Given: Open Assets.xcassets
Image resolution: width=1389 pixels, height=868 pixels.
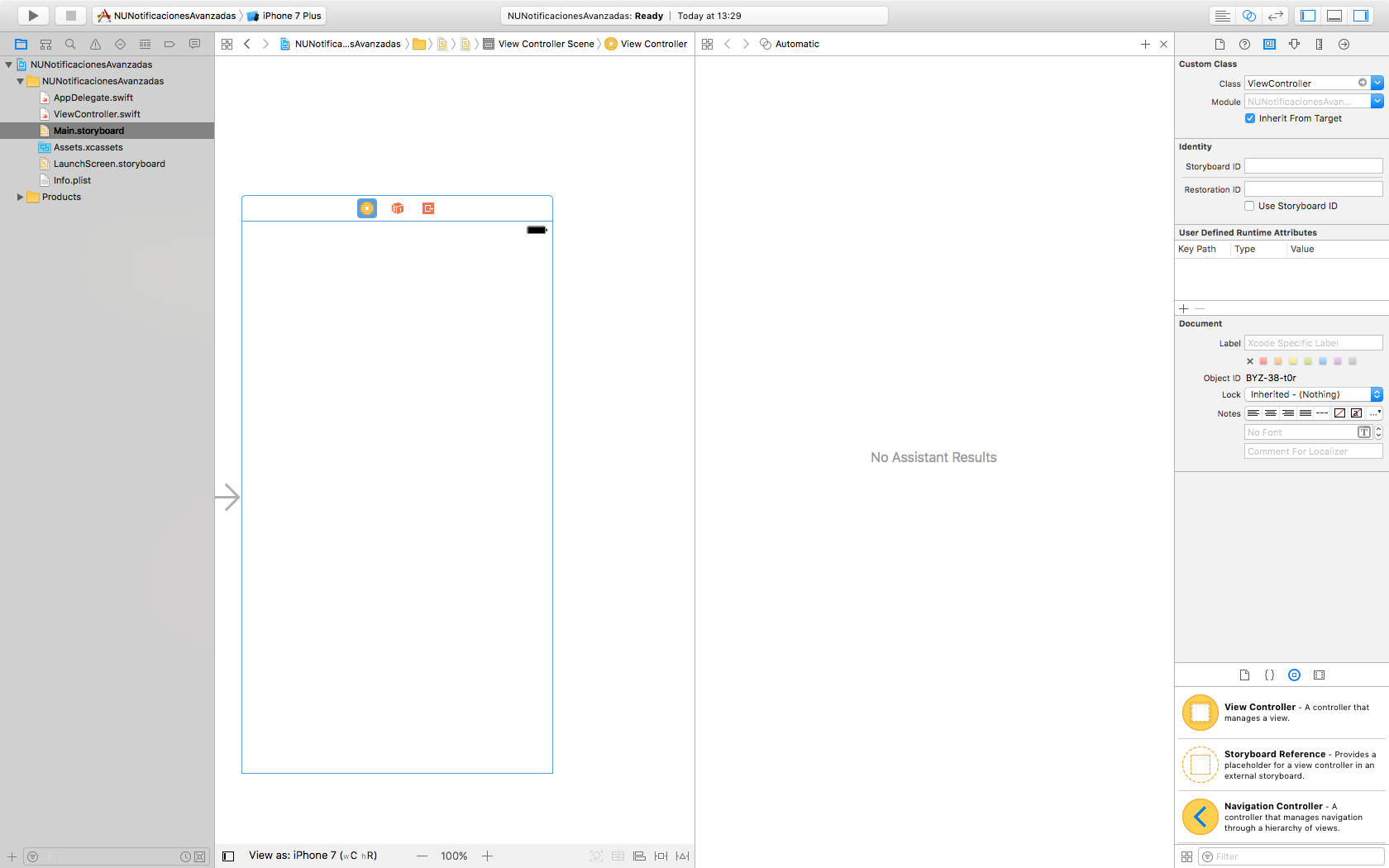Looking at the screenshot, I should pos(88,147).
